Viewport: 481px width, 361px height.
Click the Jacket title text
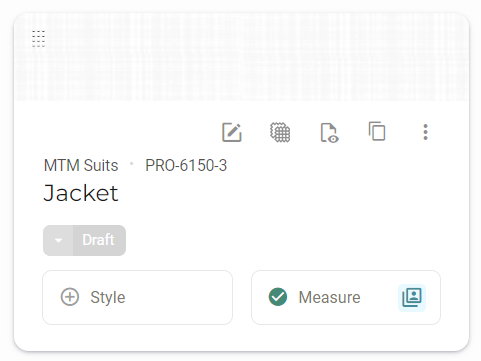tap(81, 193)
